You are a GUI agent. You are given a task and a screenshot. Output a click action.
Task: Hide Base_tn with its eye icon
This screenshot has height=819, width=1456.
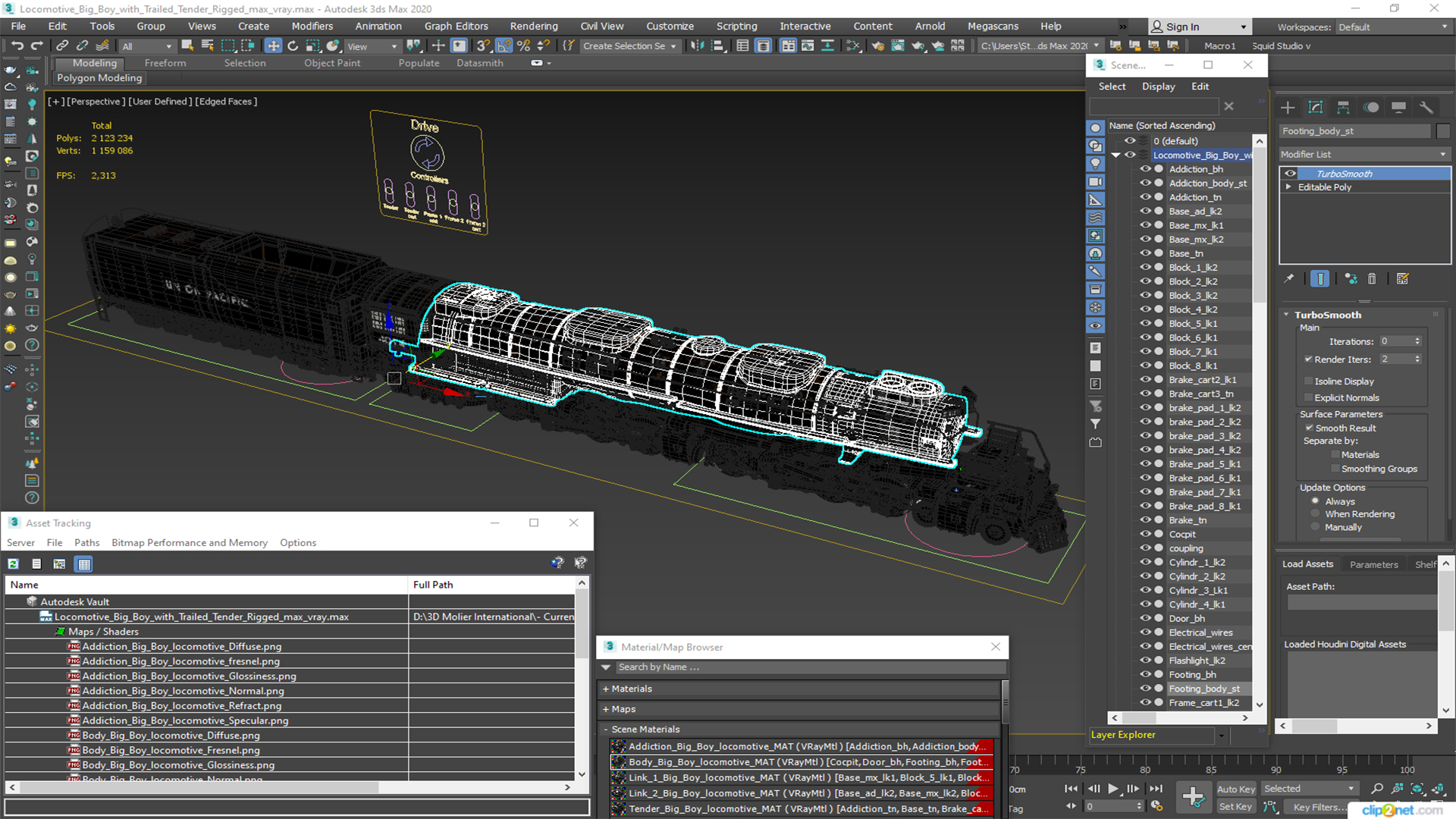[x=1145, y=253]
